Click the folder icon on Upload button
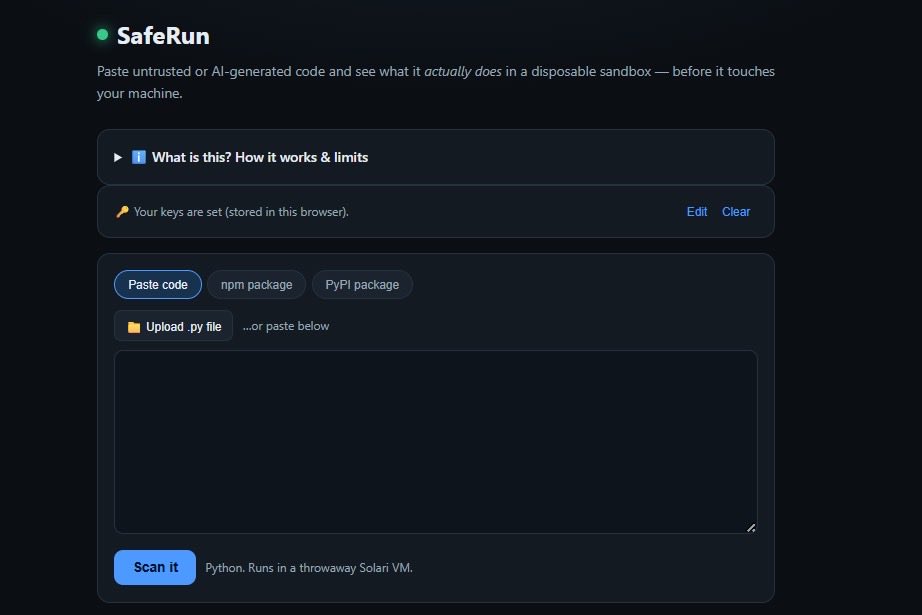This screenshot has height=615, width=922. [x=134, y=327]
